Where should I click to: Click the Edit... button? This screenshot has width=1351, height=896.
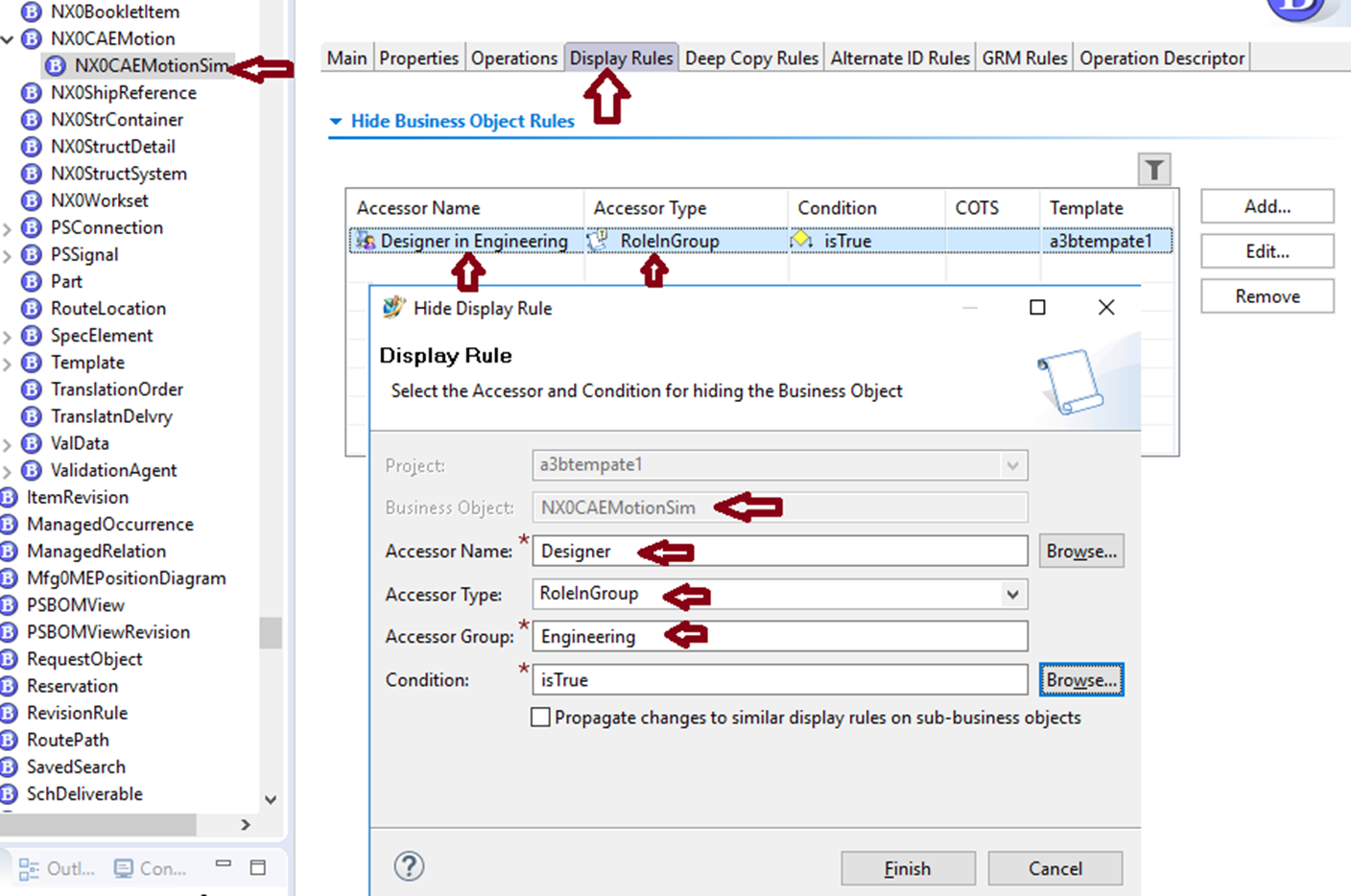(1268, 251)
